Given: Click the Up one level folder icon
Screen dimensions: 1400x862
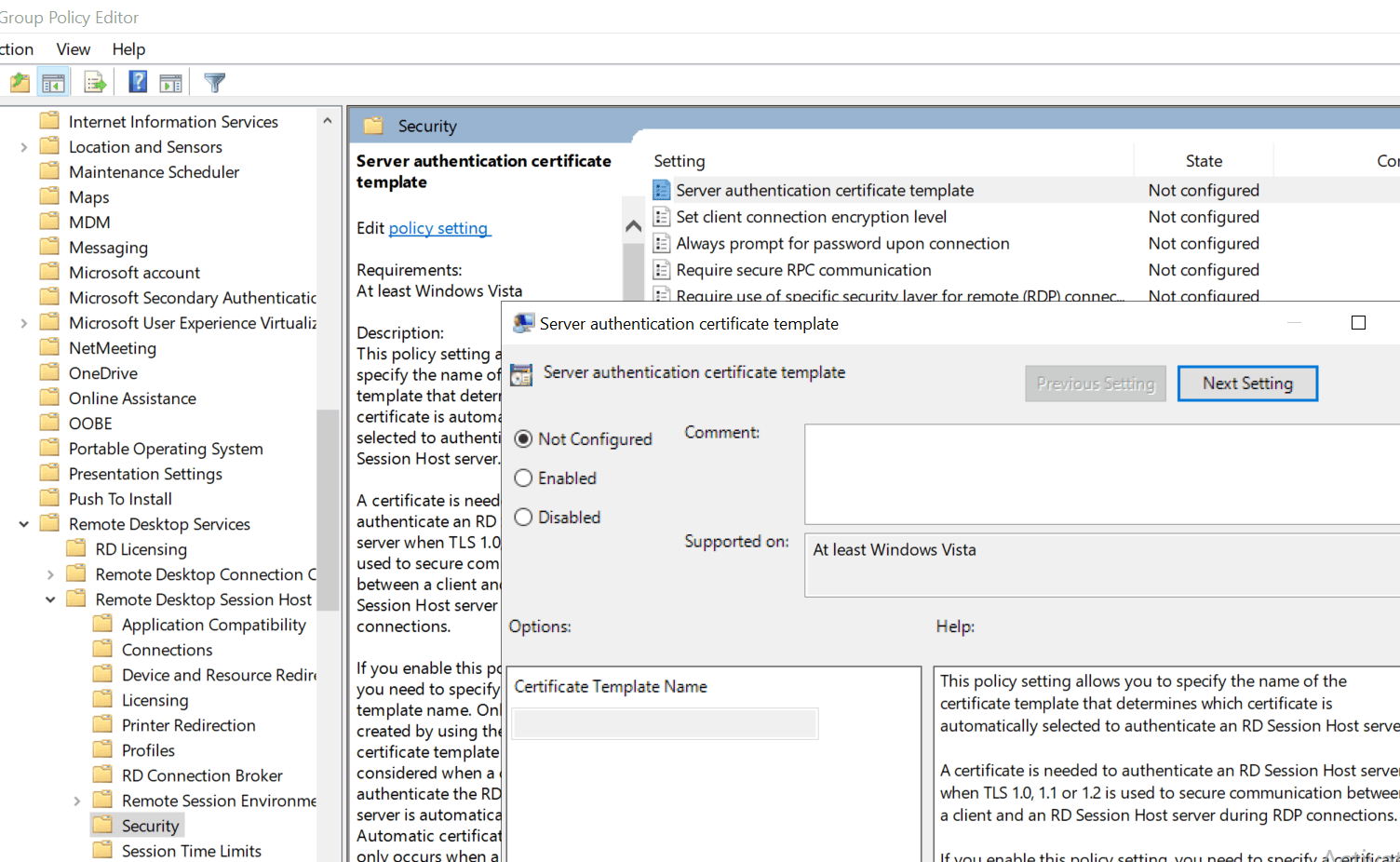Looking at the screenshot, I should point(19,82).
